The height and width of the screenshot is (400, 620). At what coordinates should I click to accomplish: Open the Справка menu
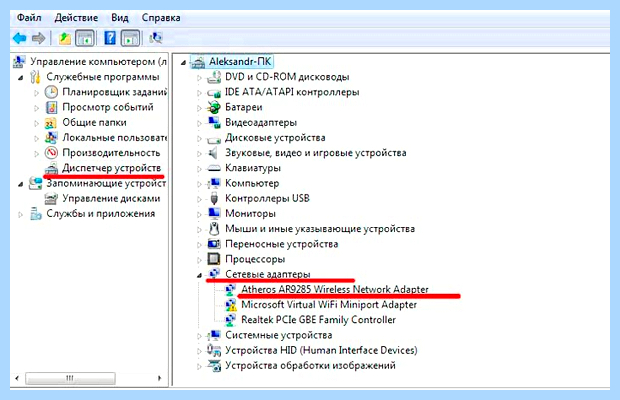pyautogui.click(x=161, y=18)
